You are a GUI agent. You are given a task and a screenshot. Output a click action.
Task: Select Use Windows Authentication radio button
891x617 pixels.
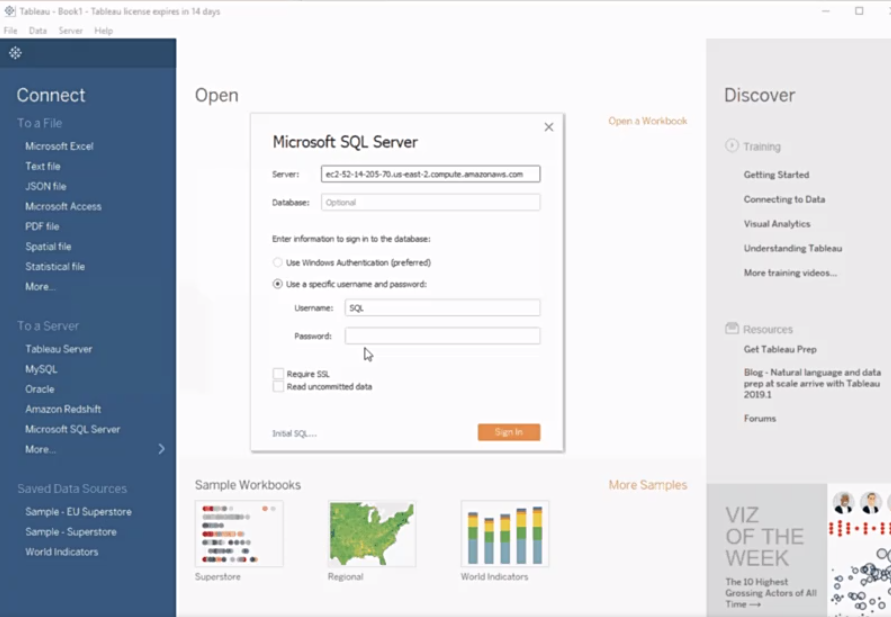pos(277,262)
